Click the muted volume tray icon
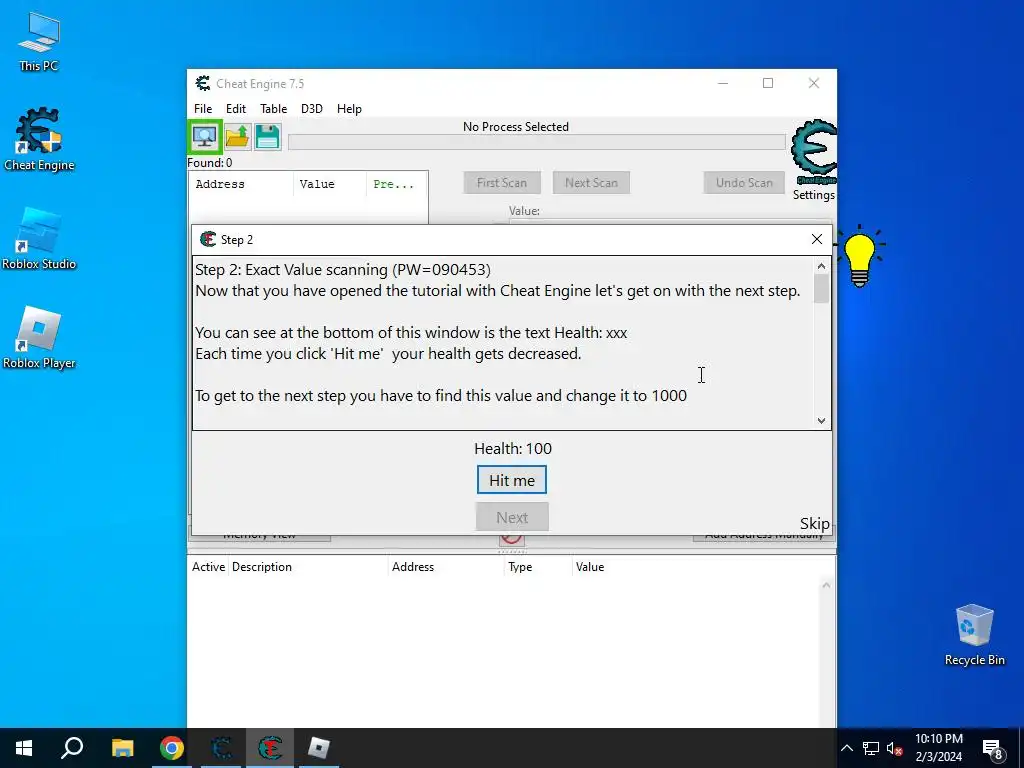This screenshot has width=1024, height=768. (x=895, y=748)
